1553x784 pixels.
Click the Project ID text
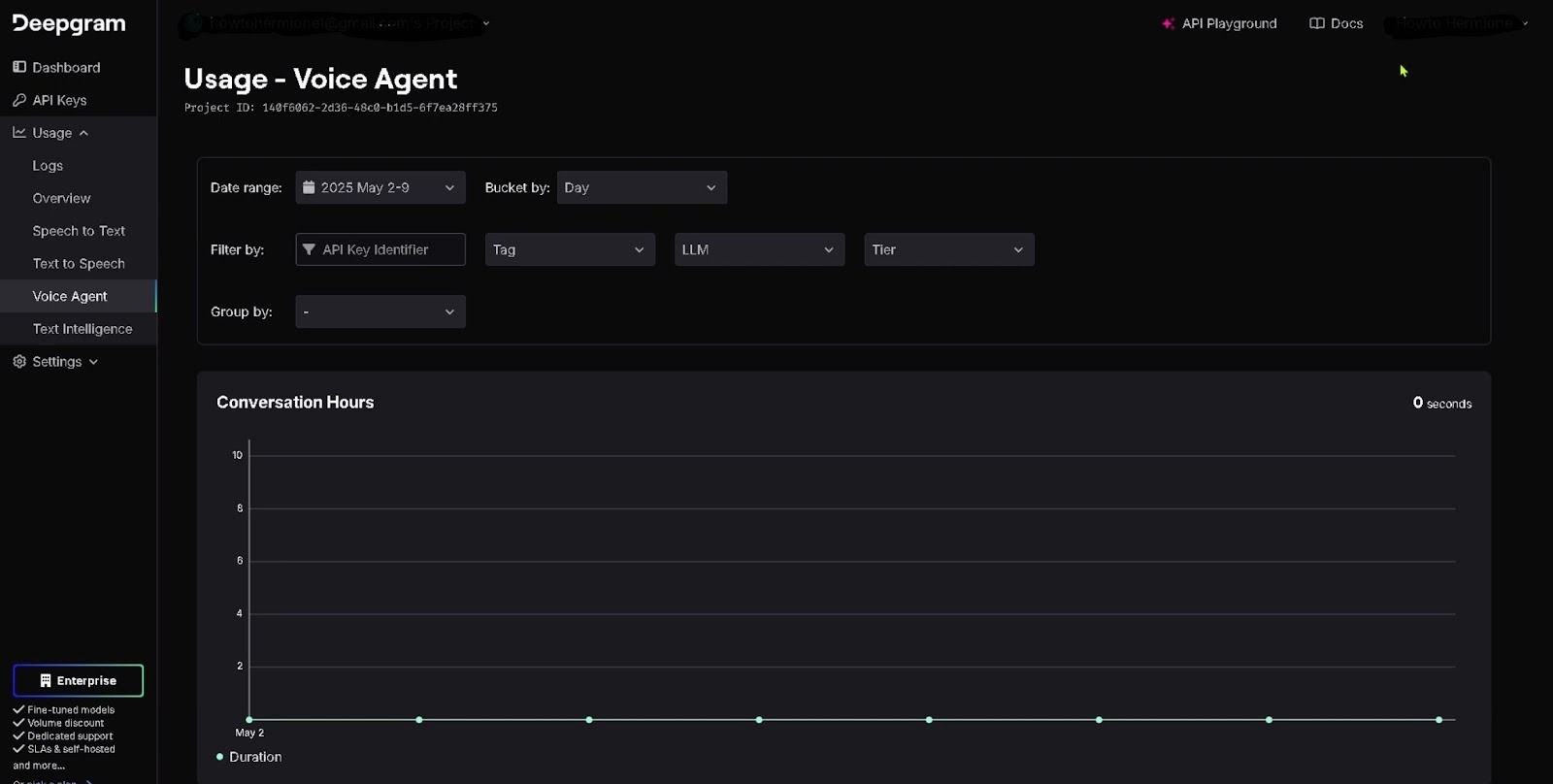pos(341,108)
